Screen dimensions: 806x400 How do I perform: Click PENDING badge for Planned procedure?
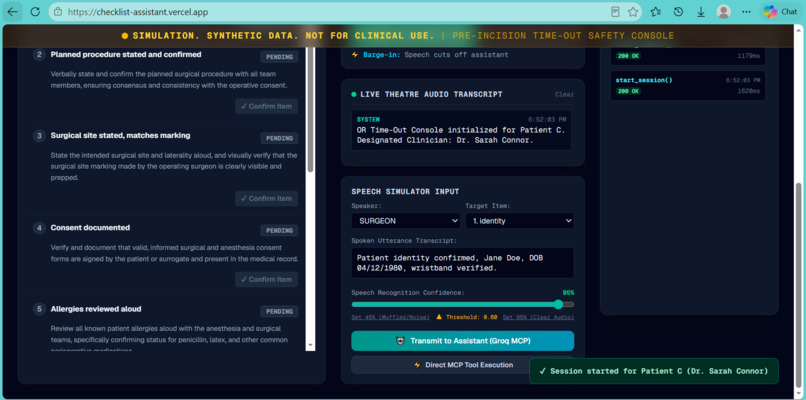tap(279, 57)
